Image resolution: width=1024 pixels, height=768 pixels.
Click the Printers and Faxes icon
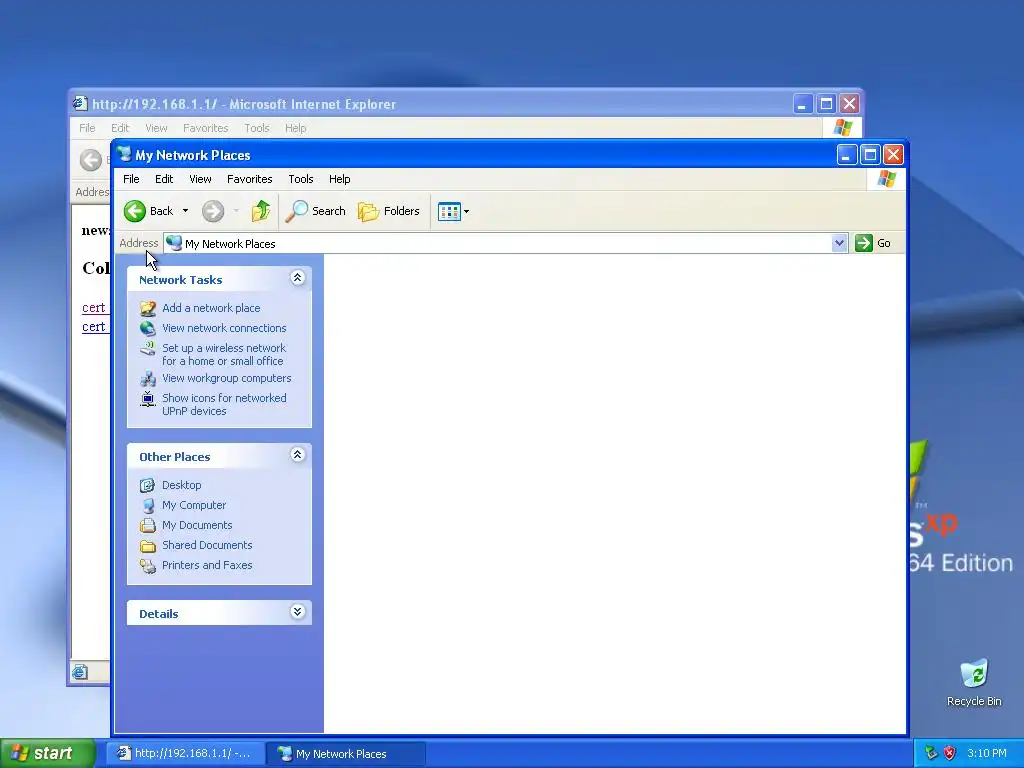[x=148, y=566]
